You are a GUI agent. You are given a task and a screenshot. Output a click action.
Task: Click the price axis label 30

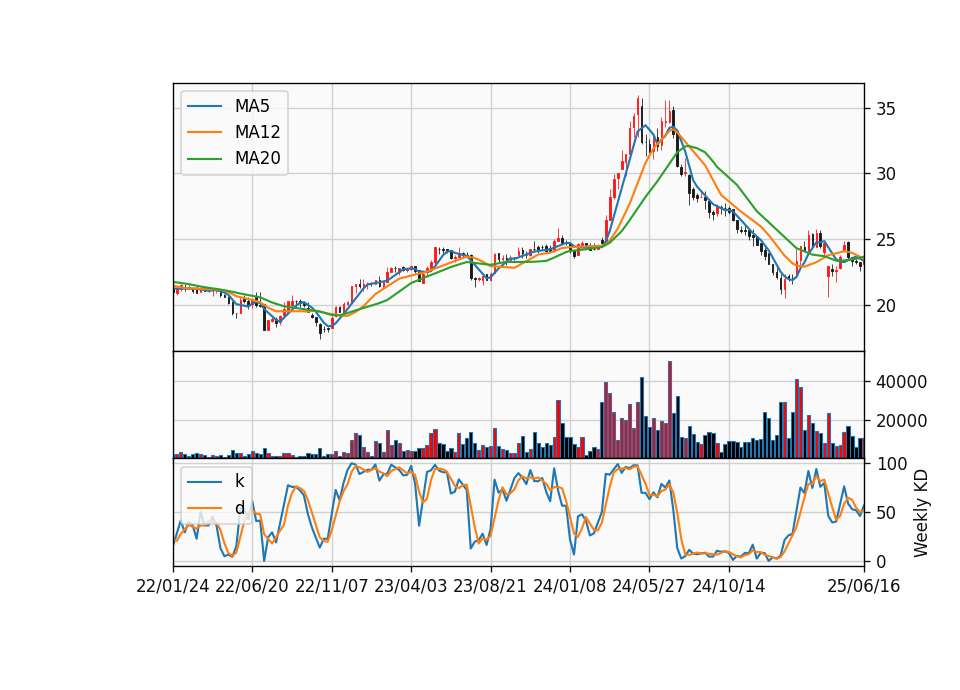885,174
